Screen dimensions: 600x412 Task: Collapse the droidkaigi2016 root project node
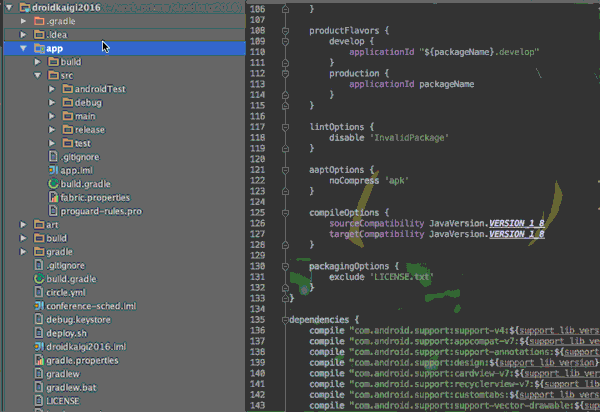[x=9, y=7]
